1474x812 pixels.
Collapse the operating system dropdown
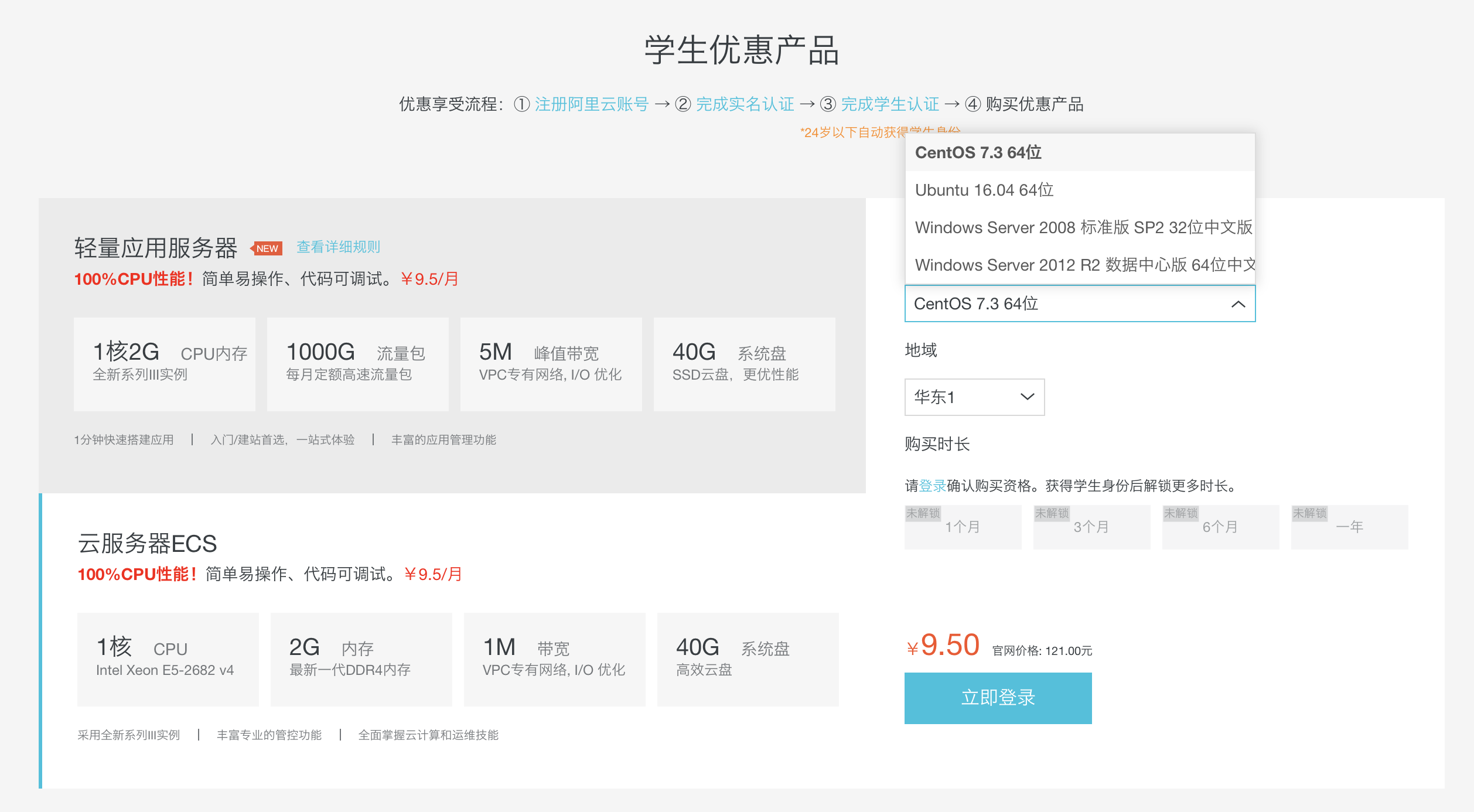[x=1237, y=304]
